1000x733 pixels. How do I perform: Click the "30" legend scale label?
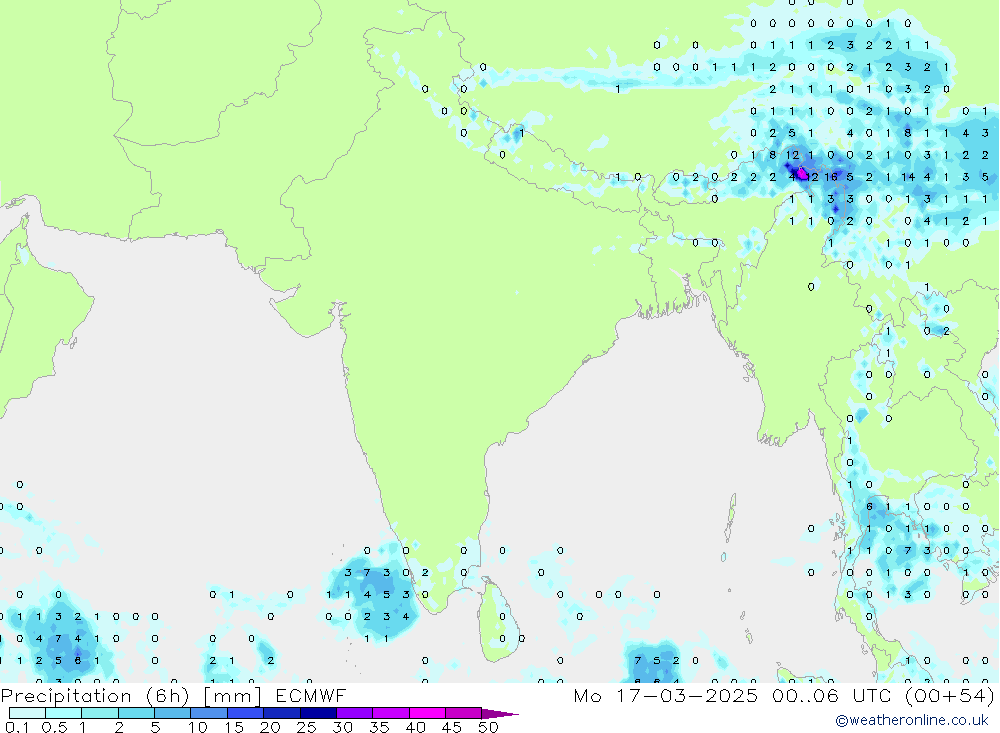tap(342, 727)
